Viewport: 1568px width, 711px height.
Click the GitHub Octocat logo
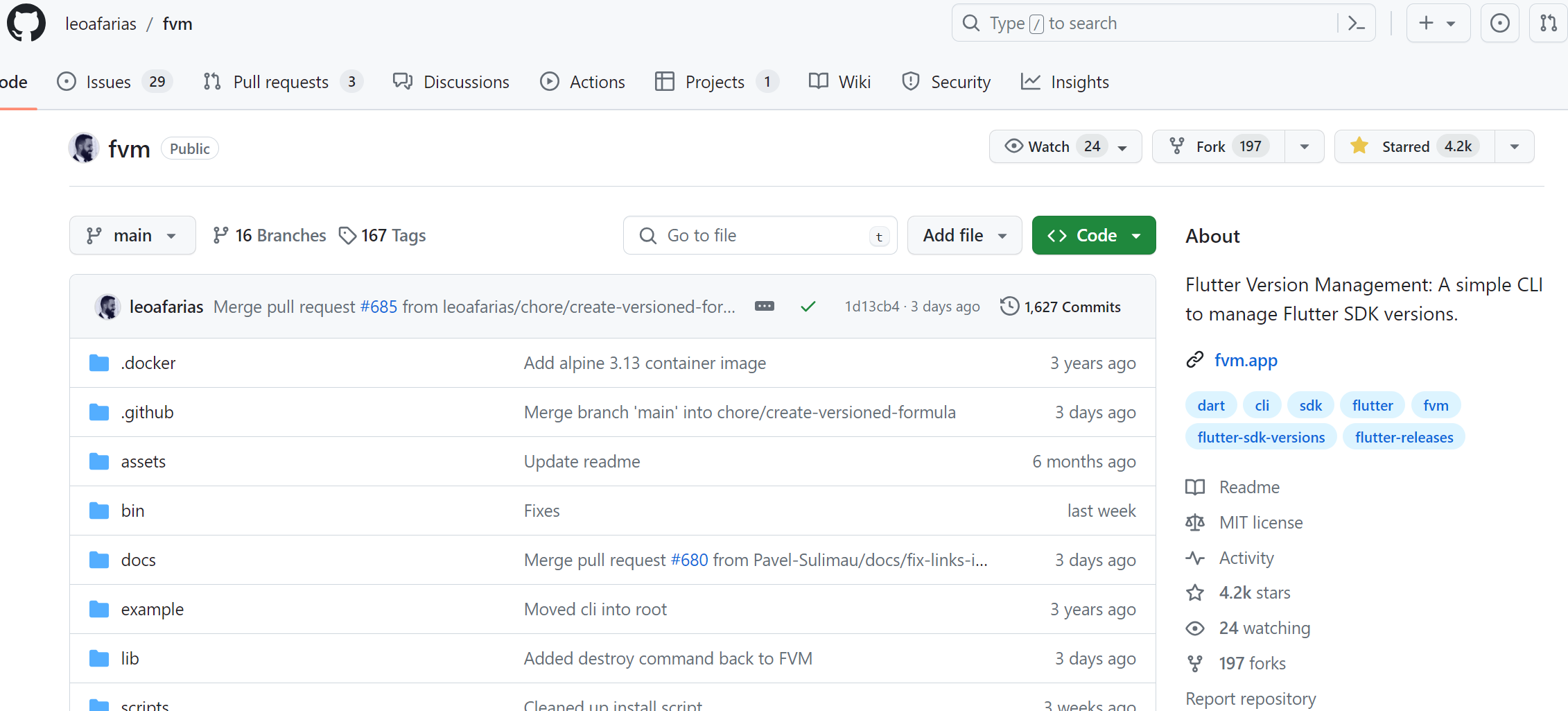point(26,23)
